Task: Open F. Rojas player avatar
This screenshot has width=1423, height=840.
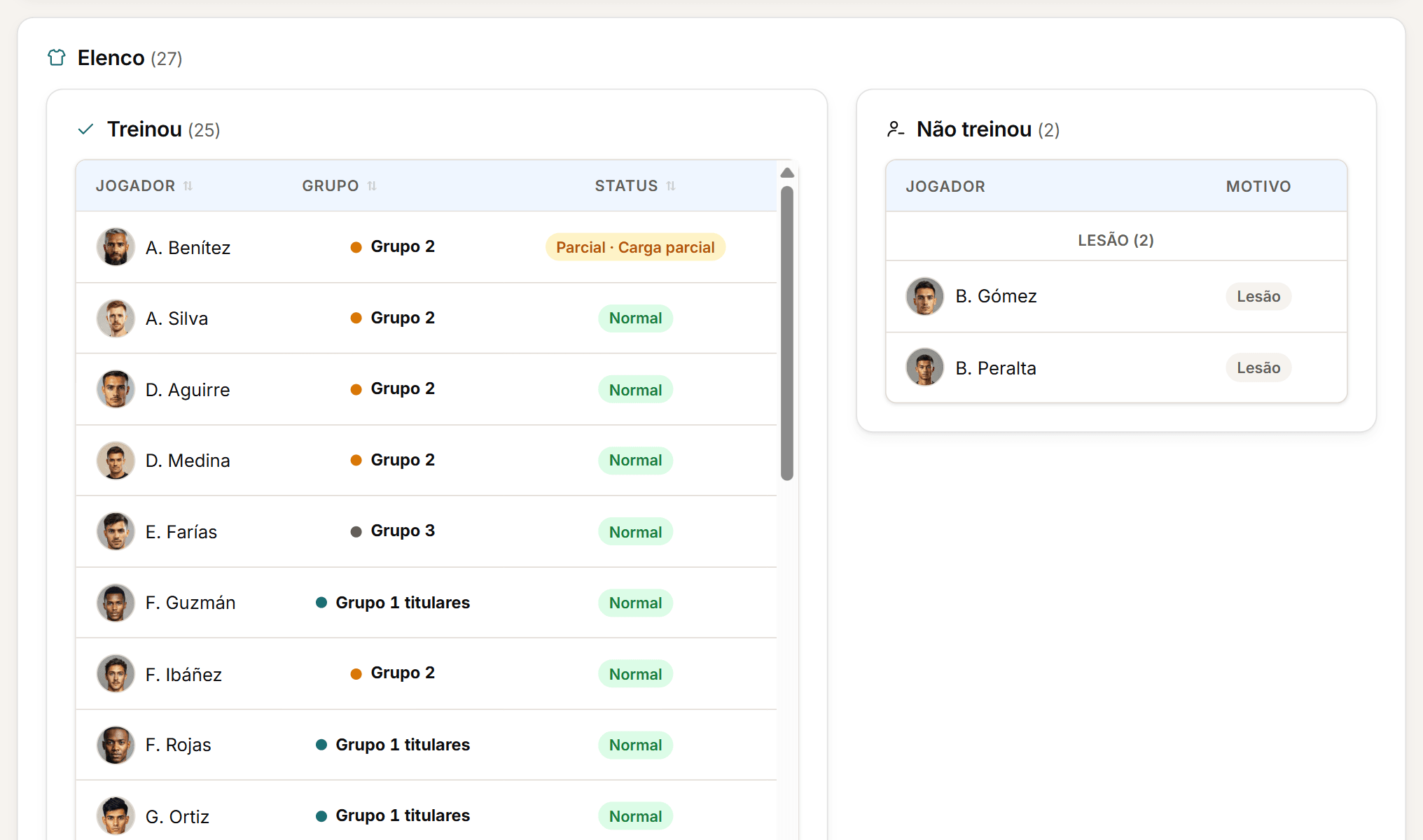Action: (116, 745)
